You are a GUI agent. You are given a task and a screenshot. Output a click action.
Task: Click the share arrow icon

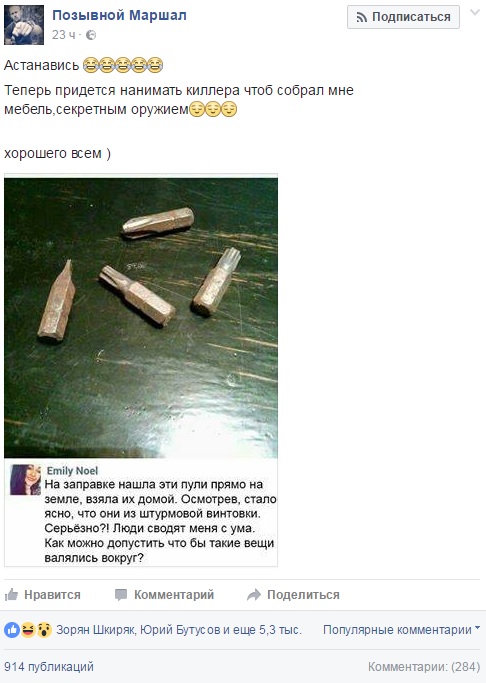[x=254, y=595]
